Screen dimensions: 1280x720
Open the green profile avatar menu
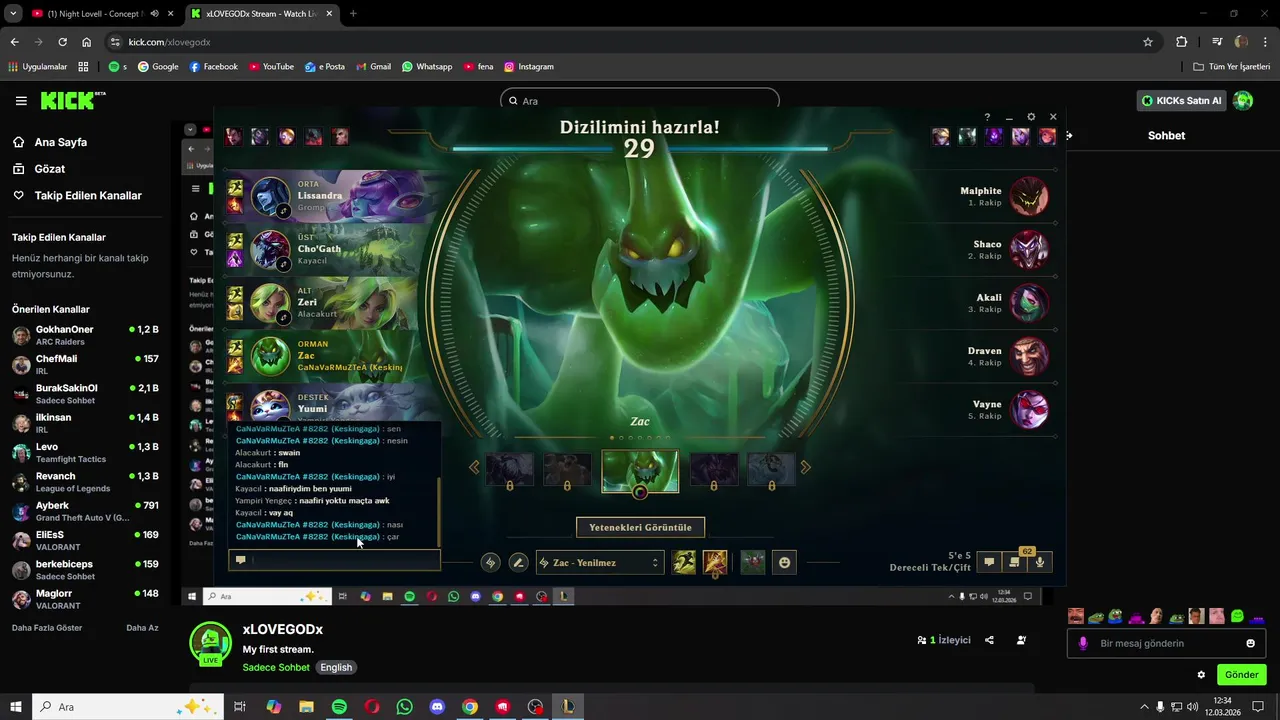tap(1243, 100)
